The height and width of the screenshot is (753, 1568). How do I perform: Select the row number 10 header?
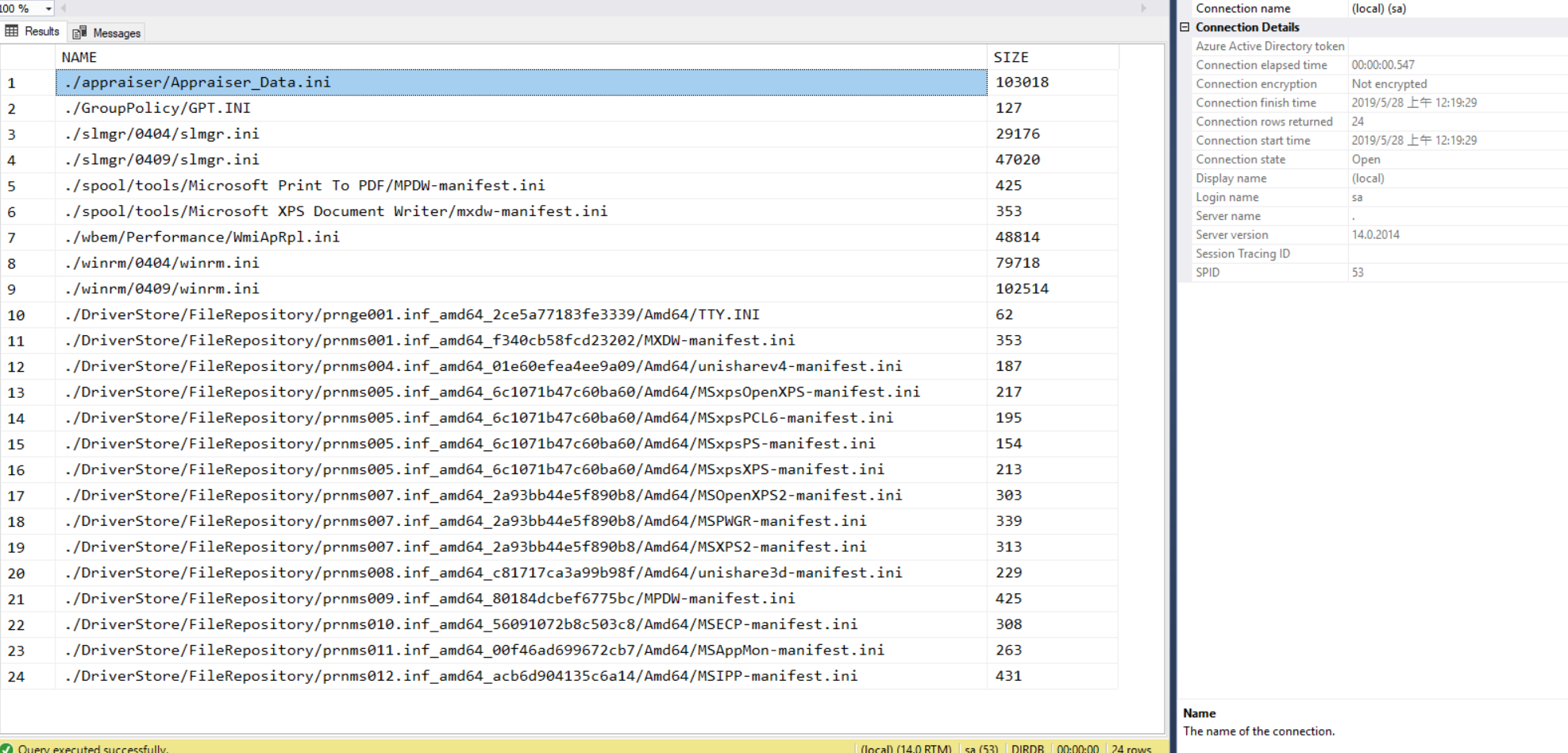point(17,315)
